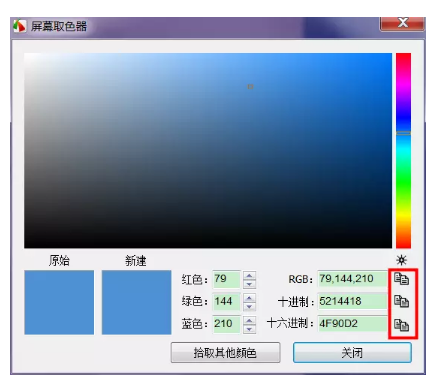Click the hexadecimal field 4F90D2
This screenshot has height=385, width=442.
352,324
